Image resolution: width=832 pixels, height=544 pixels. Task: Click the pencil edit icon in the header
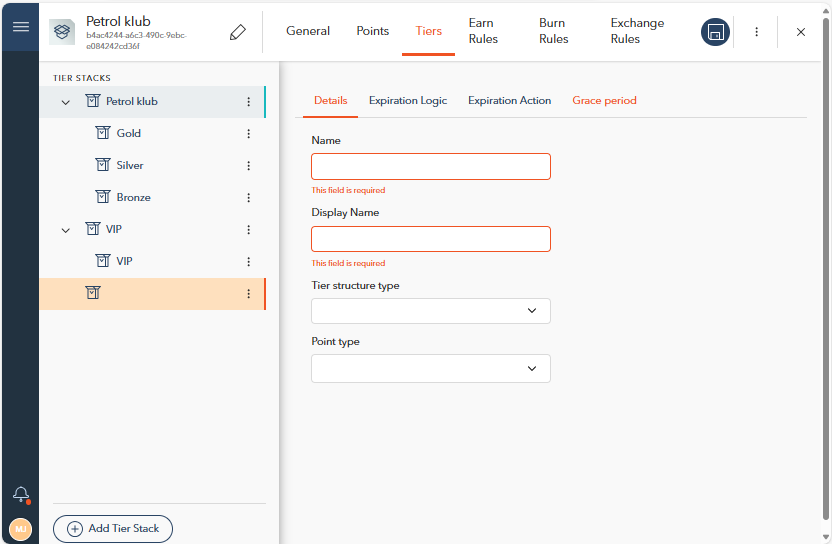pos(238,32)
